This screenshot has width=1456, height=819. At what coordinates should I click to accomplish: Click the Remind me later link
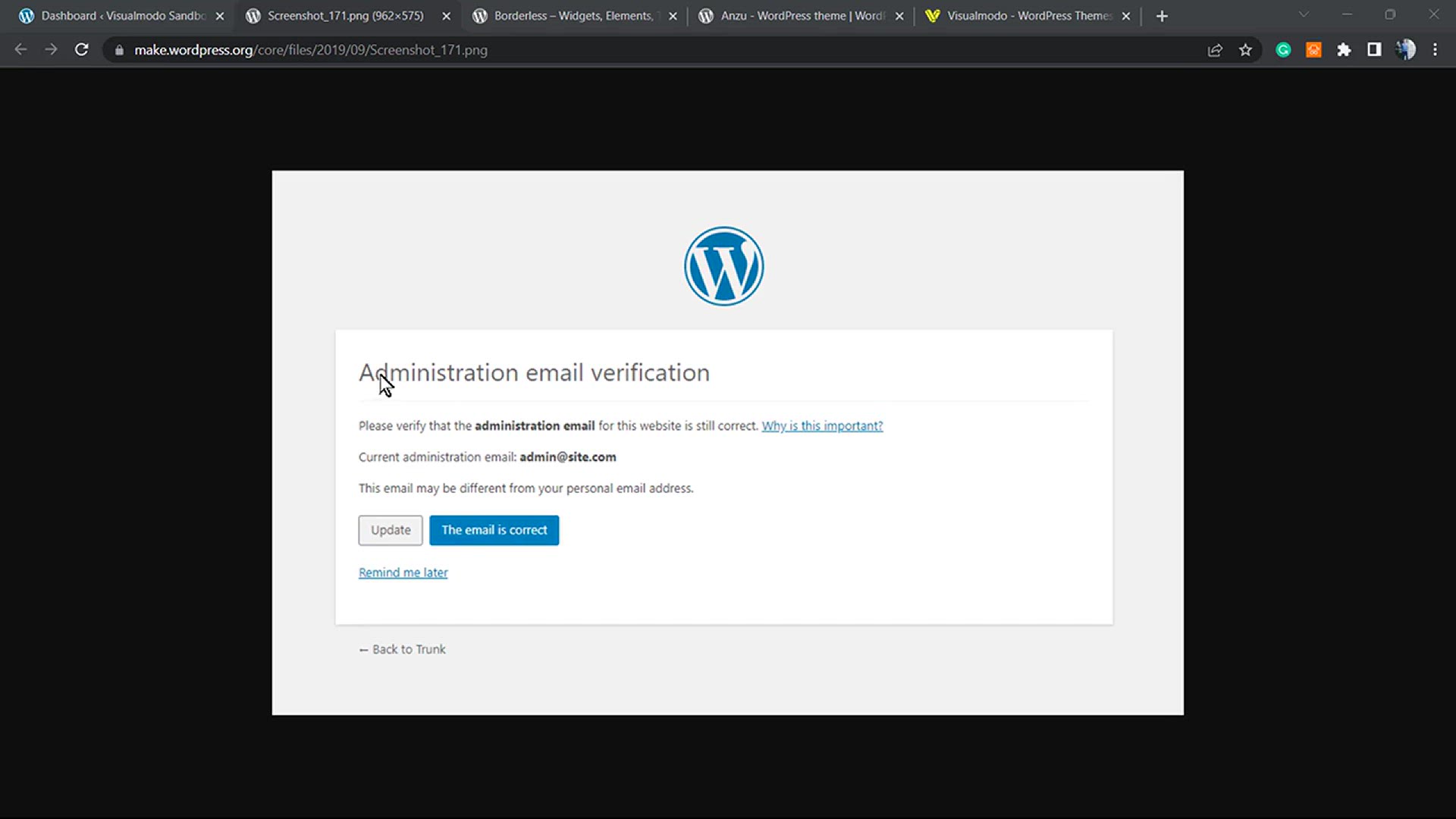(403, 573)
